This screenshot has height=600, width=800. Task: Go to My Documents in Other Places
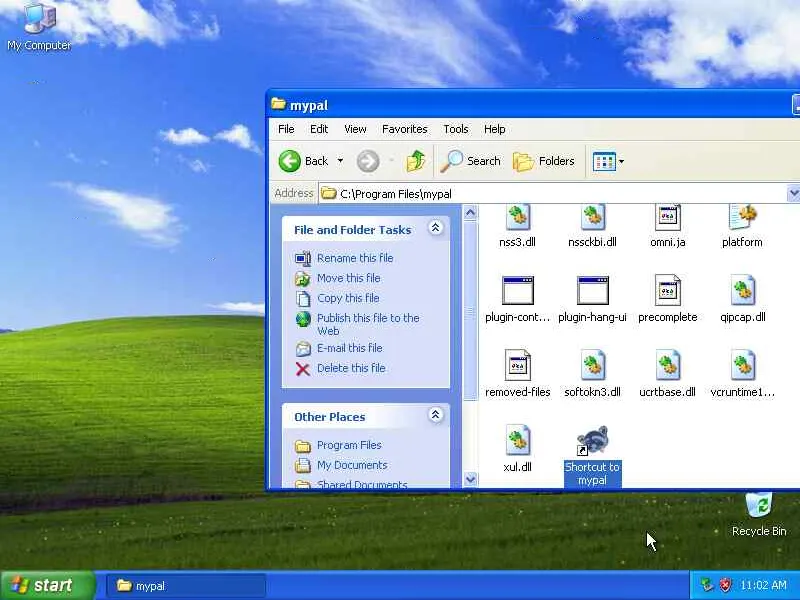coord(352,465)
